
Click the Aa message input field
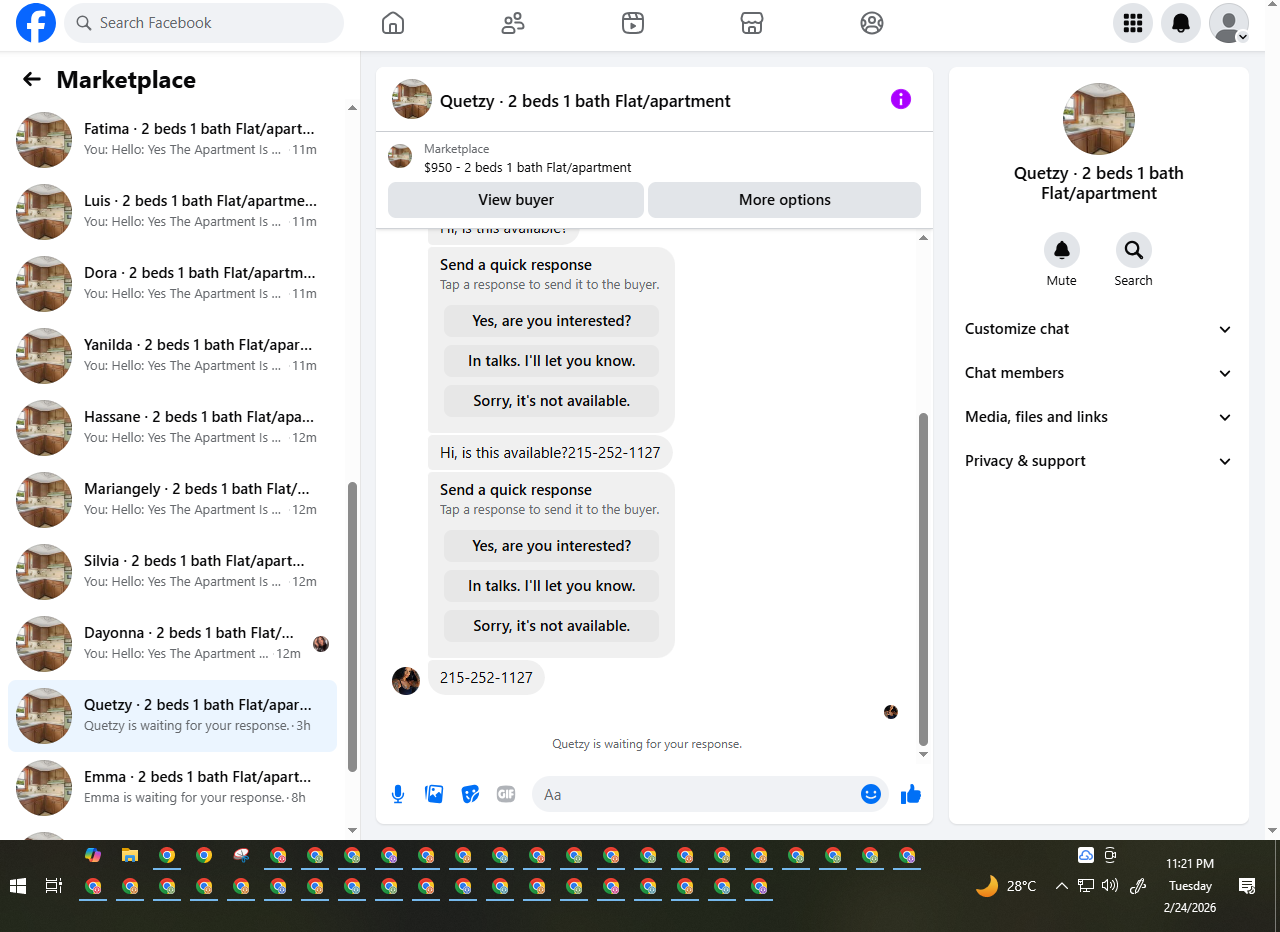696,794
